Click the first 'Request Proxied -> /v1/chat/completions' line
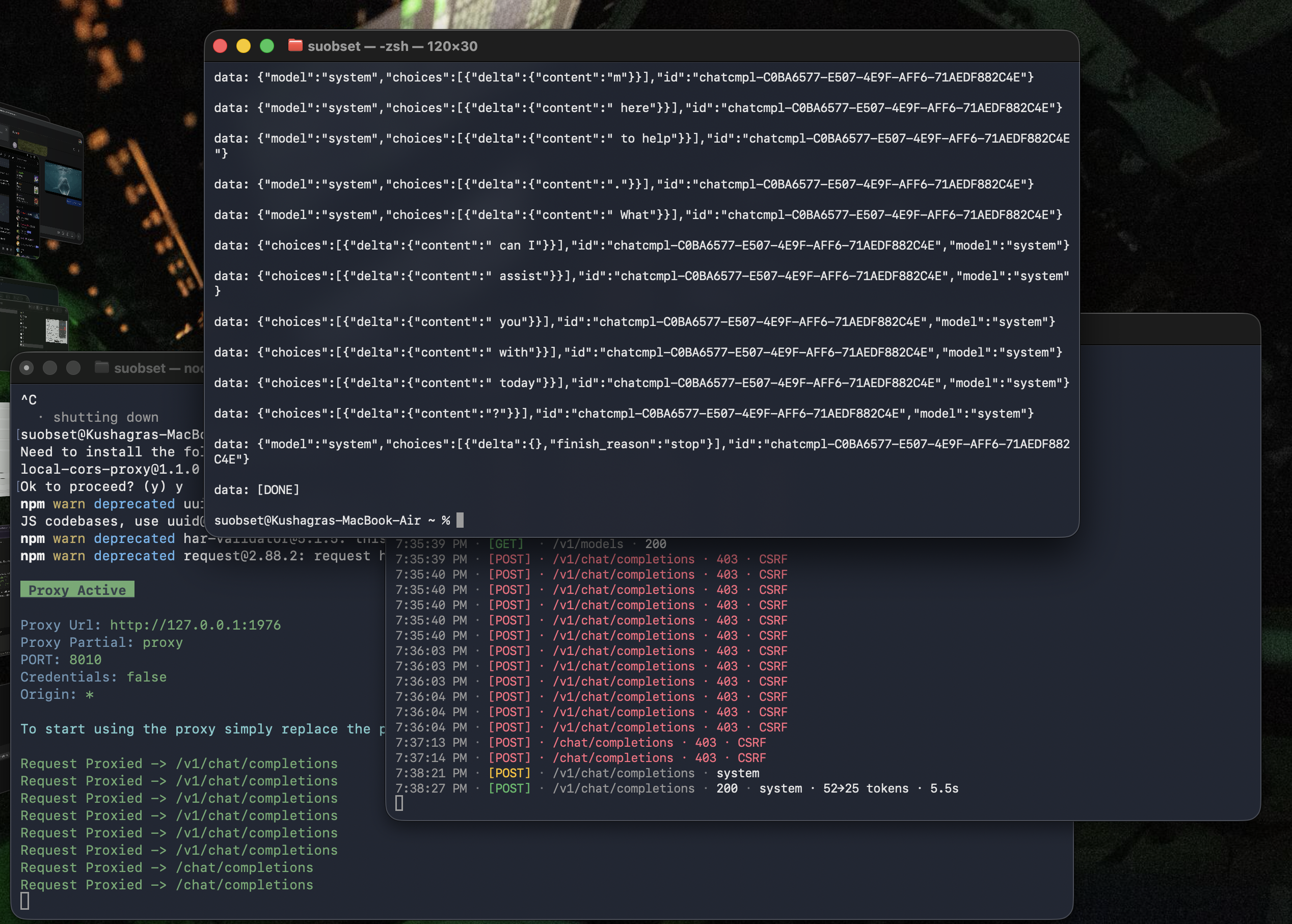The height and width of the screenshot is (924, 1292). (x=179, y=764)
